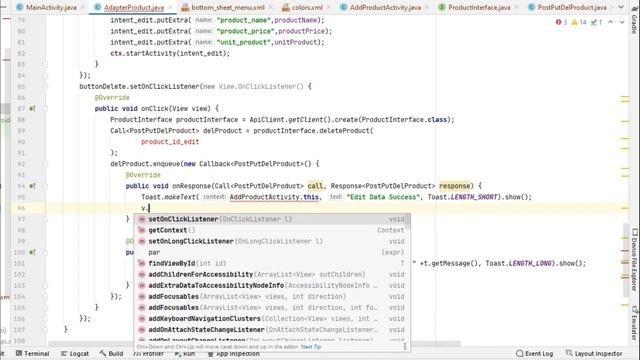Click the fold end marker on line 83

coord(45,64)
